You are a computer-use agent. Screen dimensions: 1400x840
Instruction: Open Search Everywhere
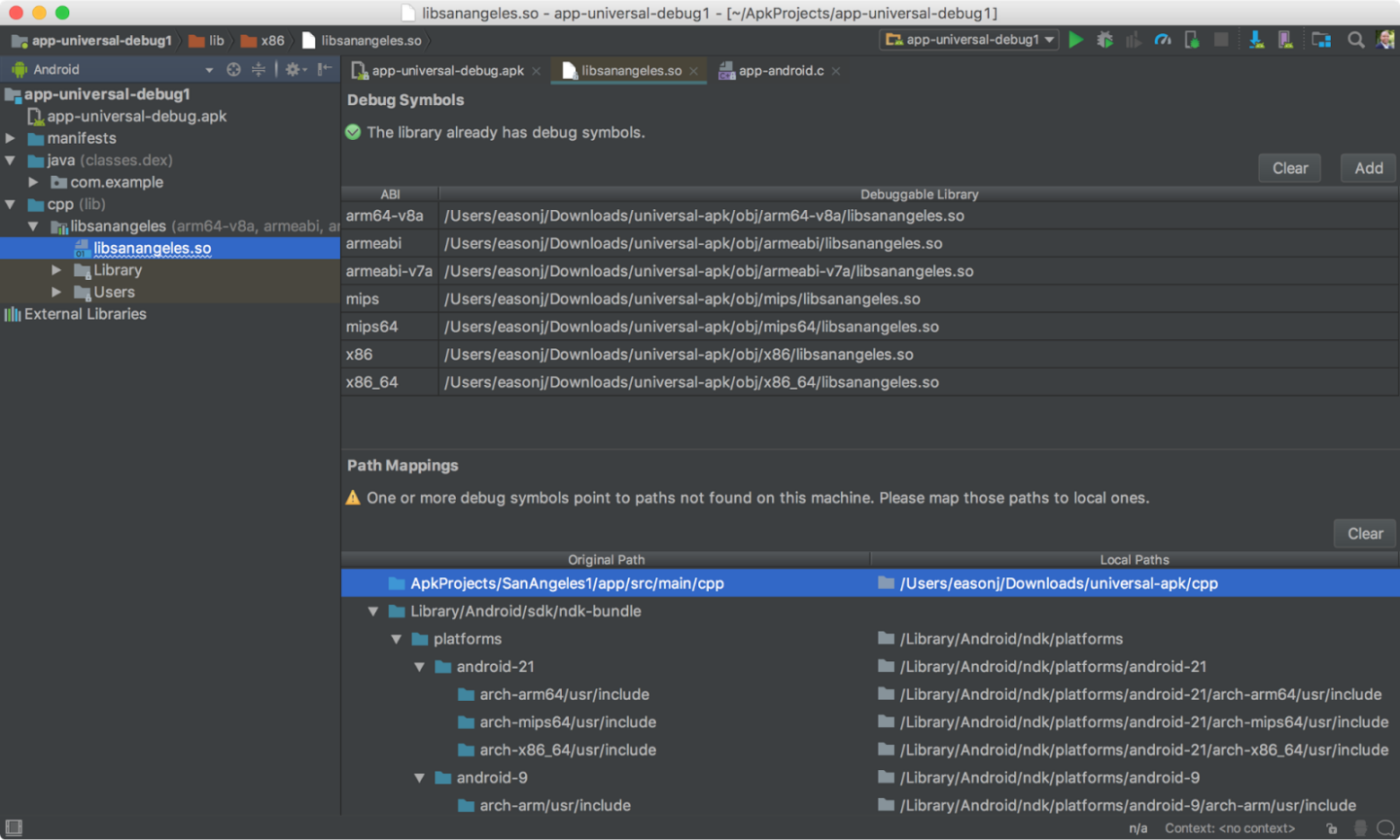click(1356, 41)
